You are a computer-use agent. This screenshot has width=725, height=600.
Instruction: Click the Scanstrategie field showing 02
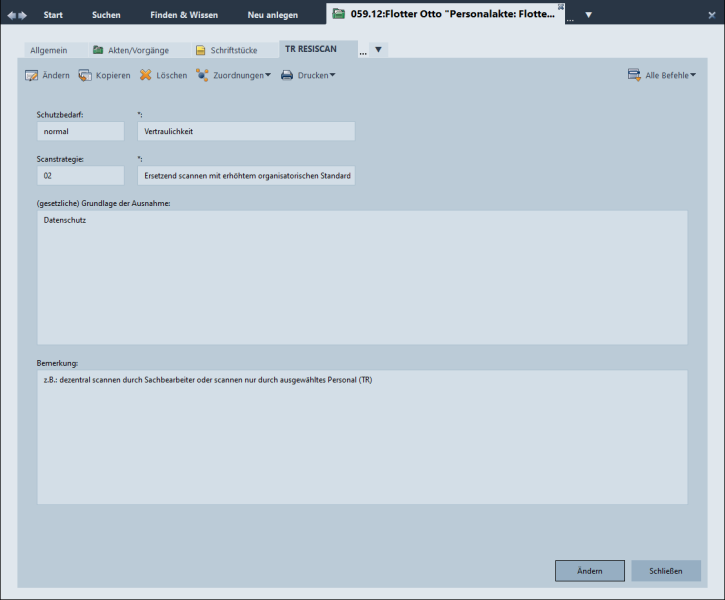coord(80,176)
